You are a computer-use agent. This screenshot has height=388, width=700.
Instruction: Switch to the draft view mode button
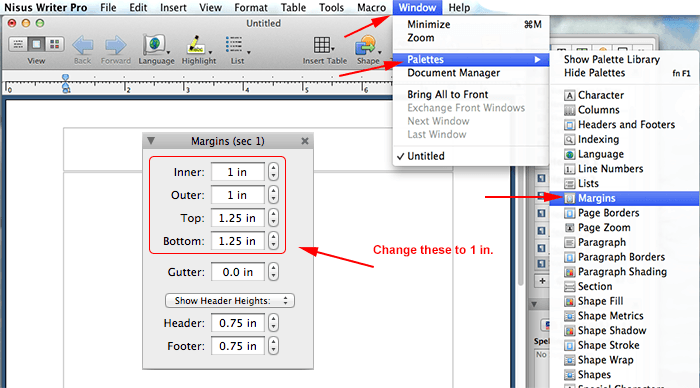click(18, 44)
